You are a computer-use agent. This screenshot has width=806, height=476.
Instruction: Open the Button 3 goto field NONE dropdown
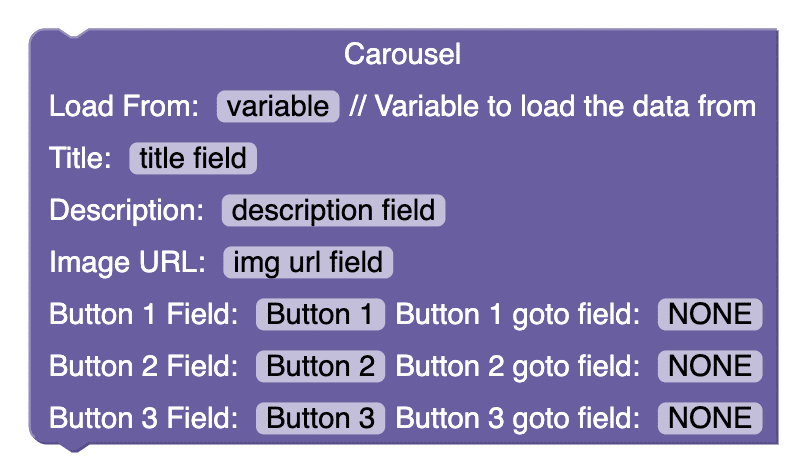point(710,418)
